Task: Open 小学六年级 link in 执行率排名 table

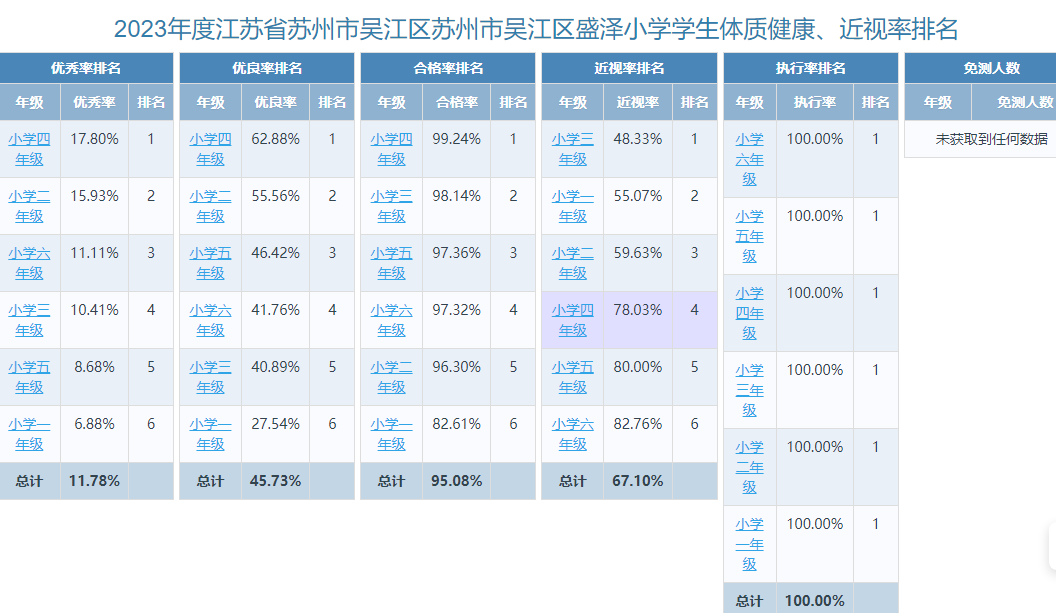Action: 750,159
